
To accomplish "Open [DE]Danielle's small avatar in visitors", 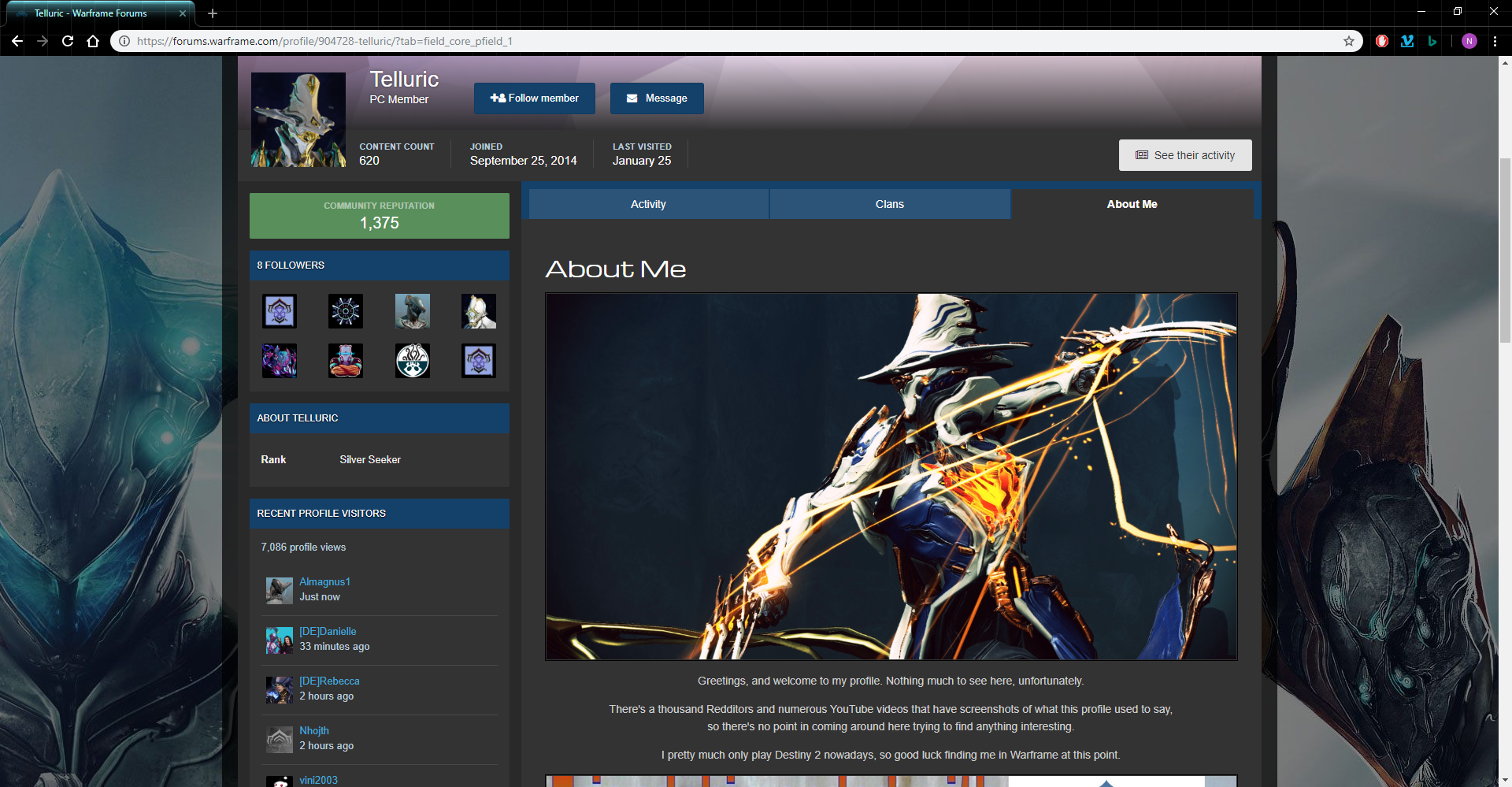I will tap(280, 640).
